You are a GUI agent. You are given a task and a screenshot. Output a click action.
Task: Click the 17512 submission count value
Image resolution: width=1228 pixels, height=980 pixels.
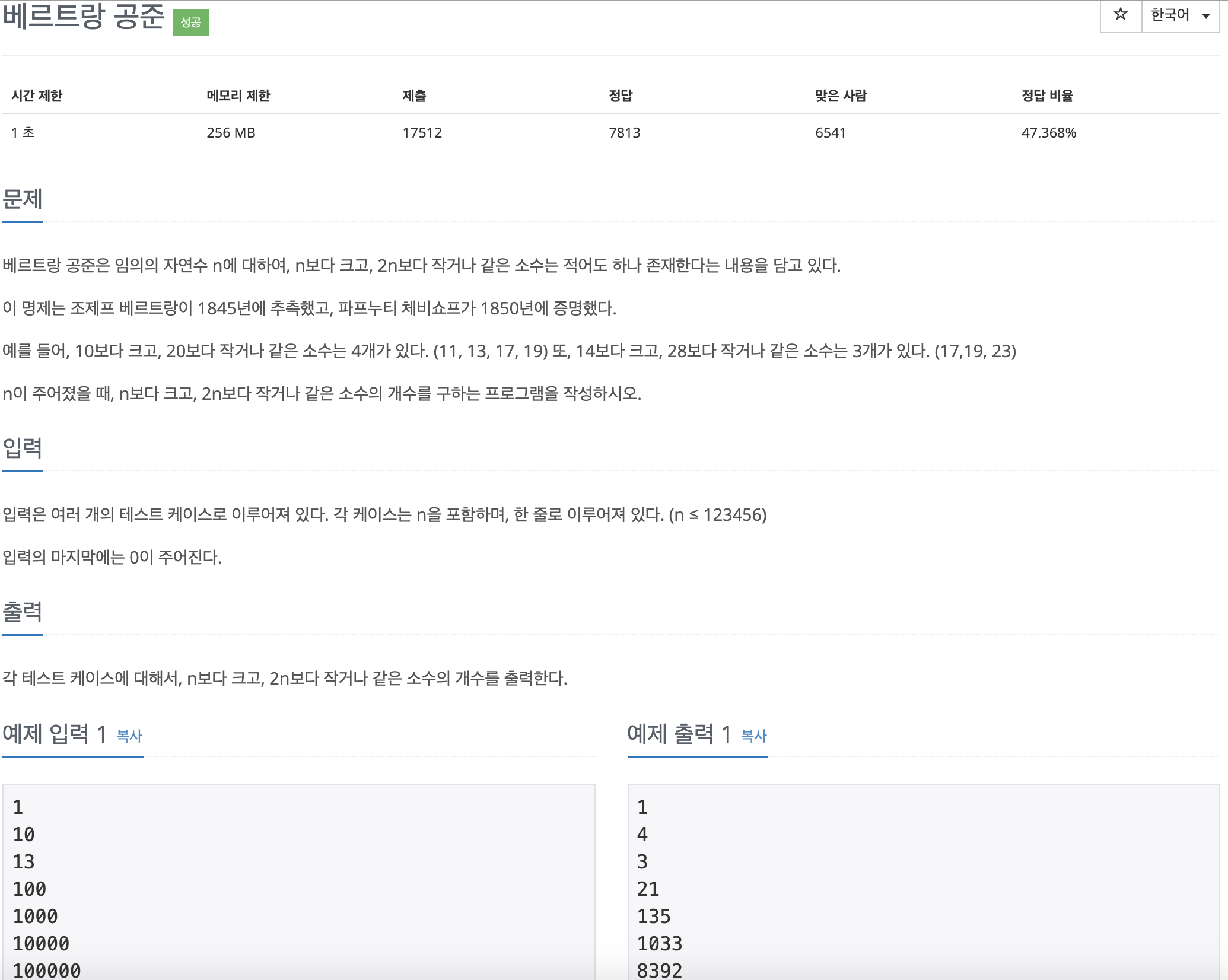422,133
